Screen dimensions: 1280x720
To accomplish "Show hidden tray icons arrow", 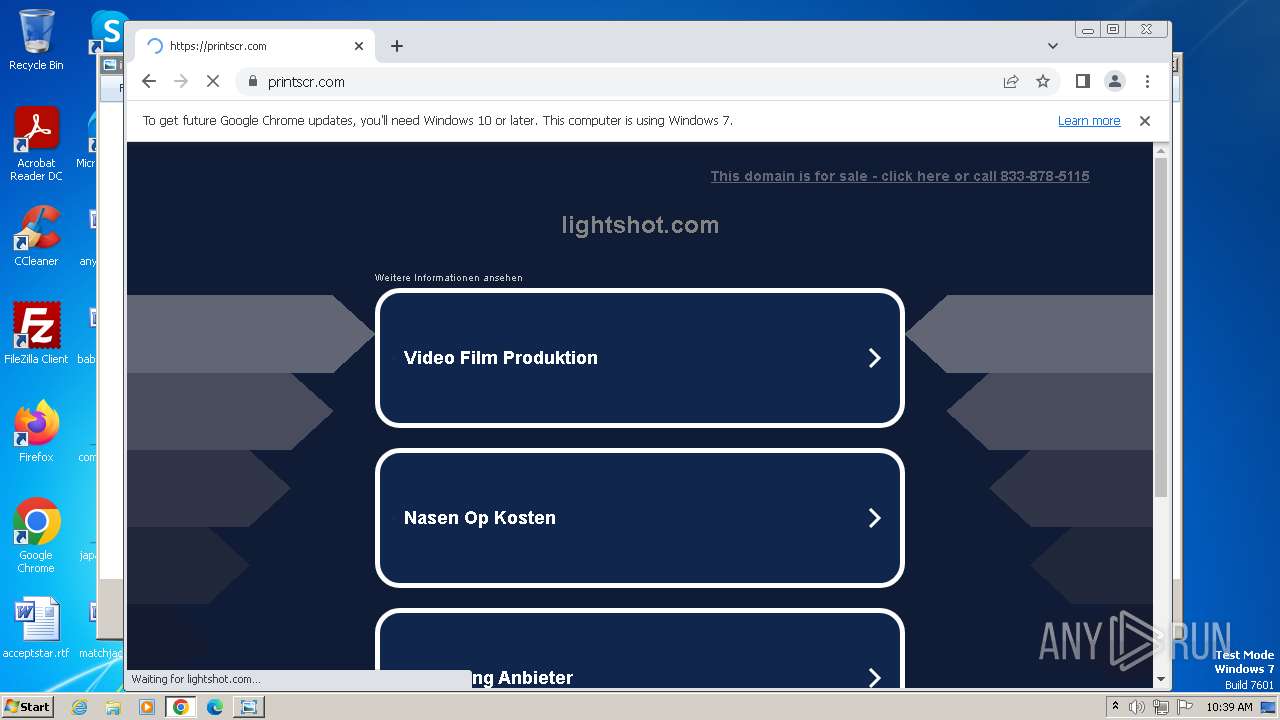I will click(x=1115, y=707).
